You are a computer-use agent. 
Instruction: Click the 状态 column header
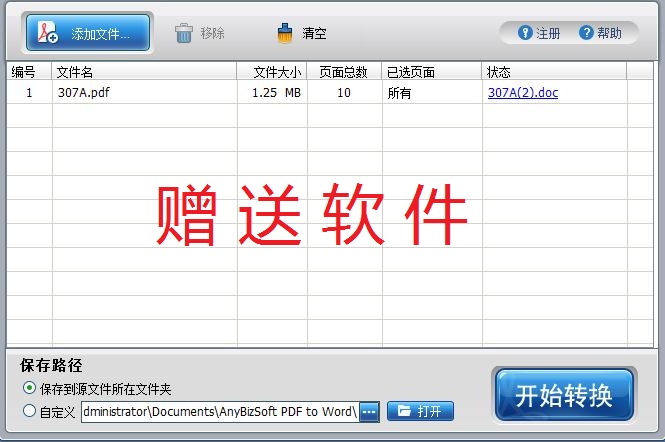pos(554,71)
